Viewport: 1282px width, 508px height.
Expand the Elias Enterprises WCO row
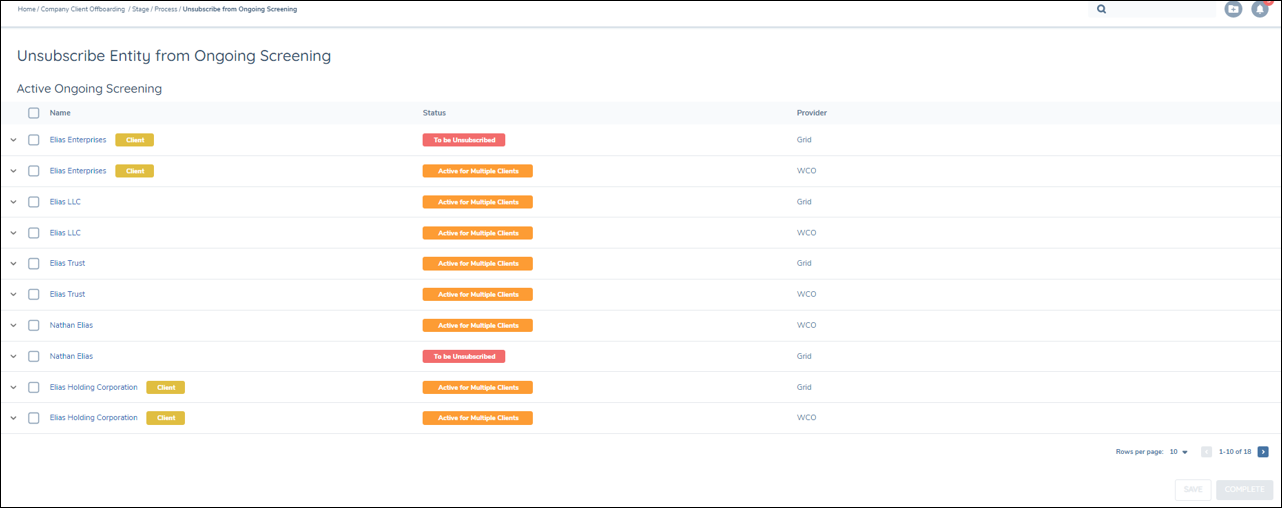pyautogui.click(x=13, y=171)
